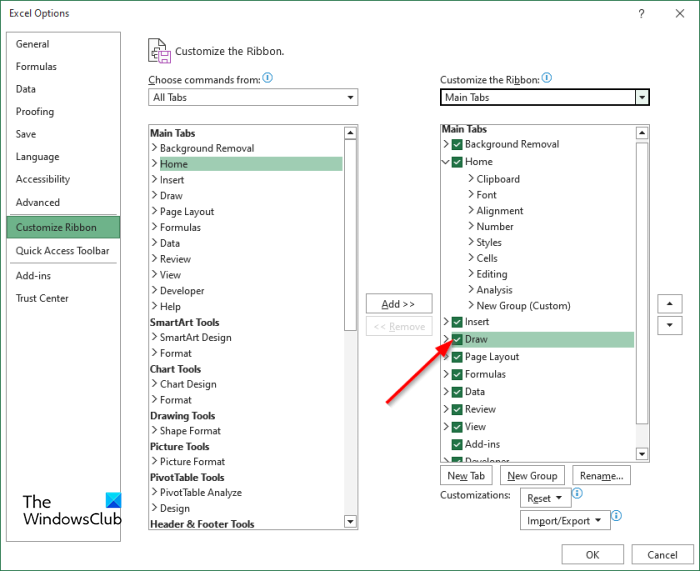Click the New Tab button
This screenshot has width=700, height=571.
(466, 476)
